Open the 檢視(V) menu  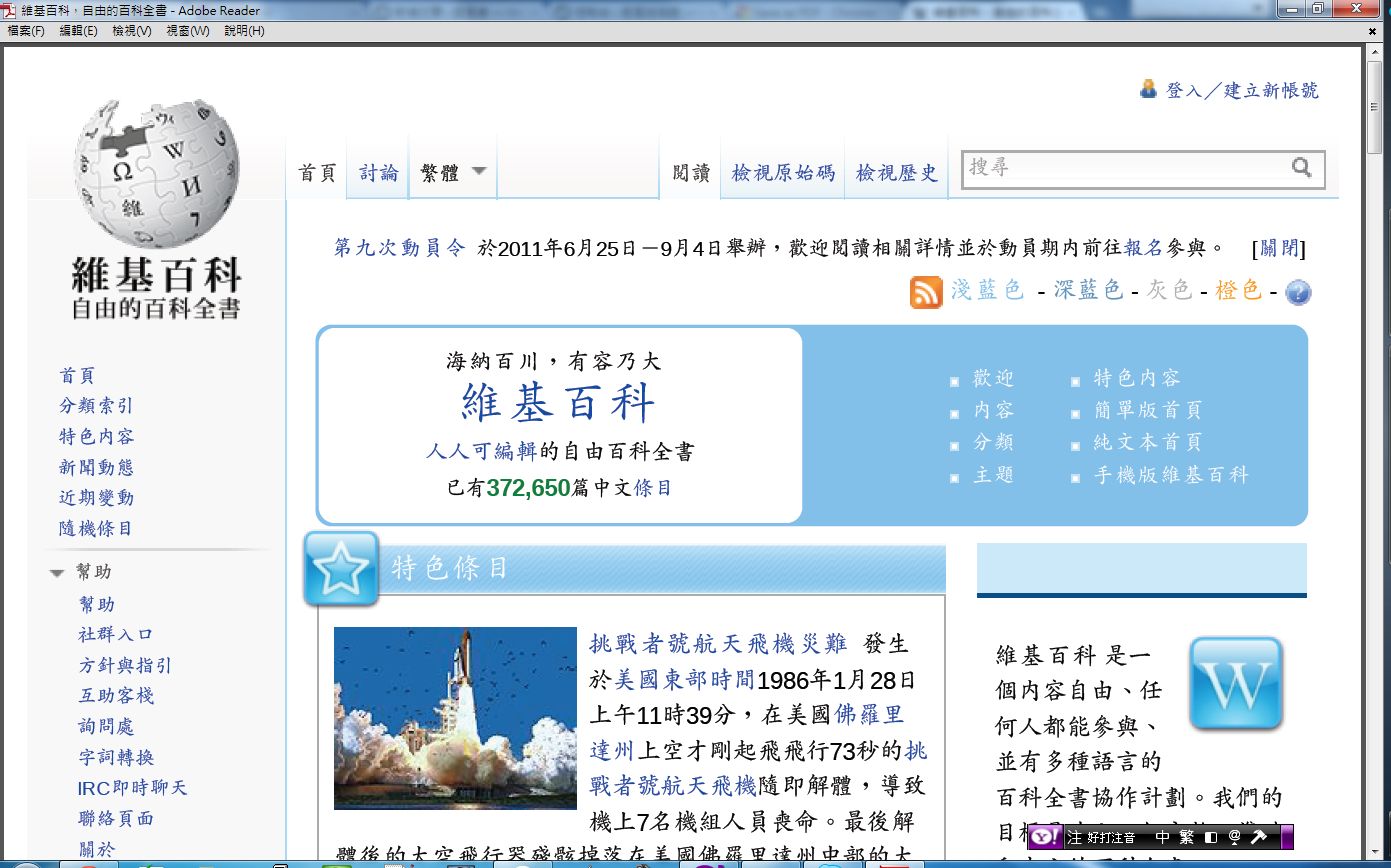pyautogui.click(x=132, y=31)
